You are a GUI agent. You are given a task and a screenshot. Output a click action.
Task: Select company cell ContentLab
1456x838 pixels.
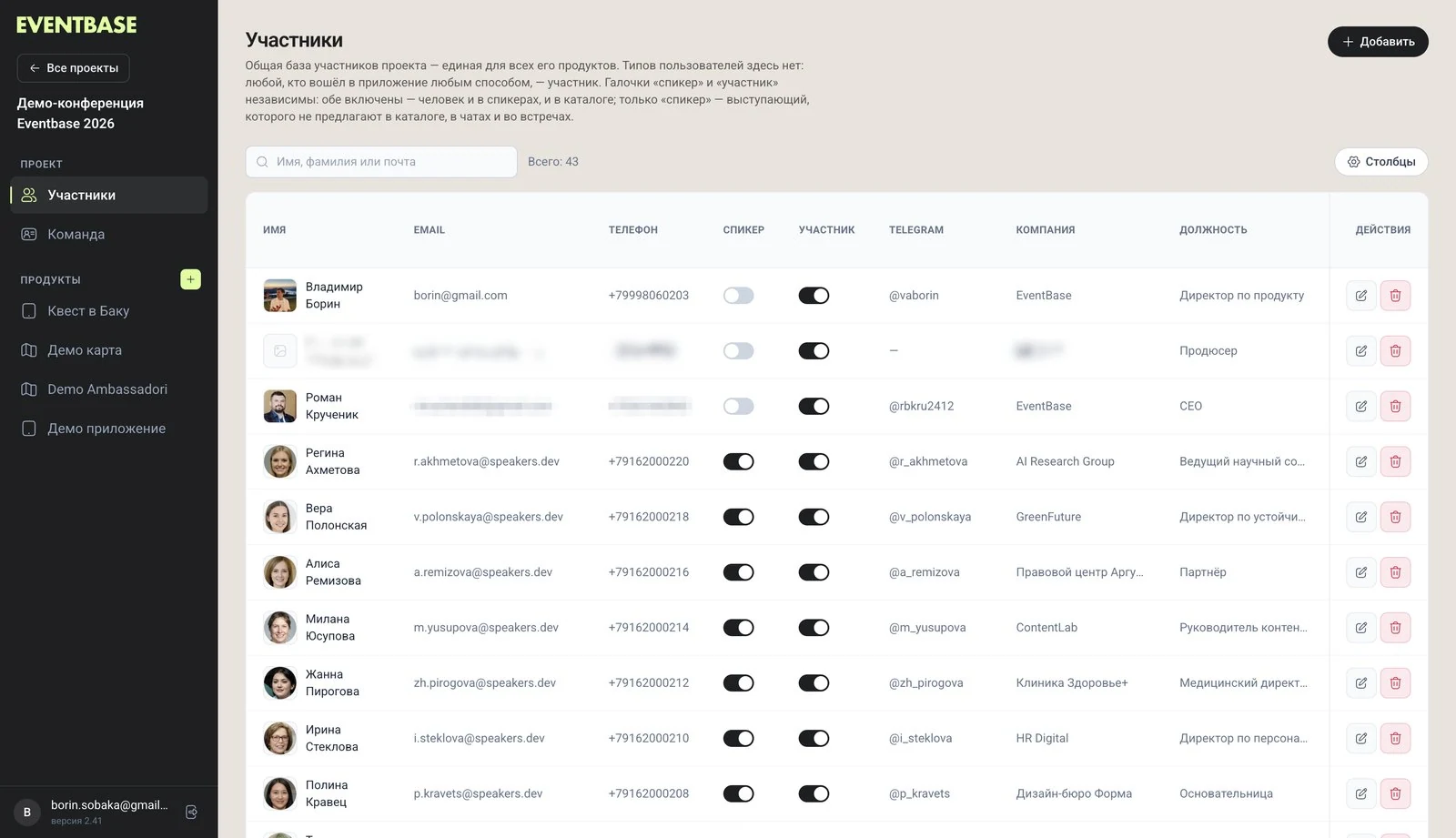(1046, 628)
